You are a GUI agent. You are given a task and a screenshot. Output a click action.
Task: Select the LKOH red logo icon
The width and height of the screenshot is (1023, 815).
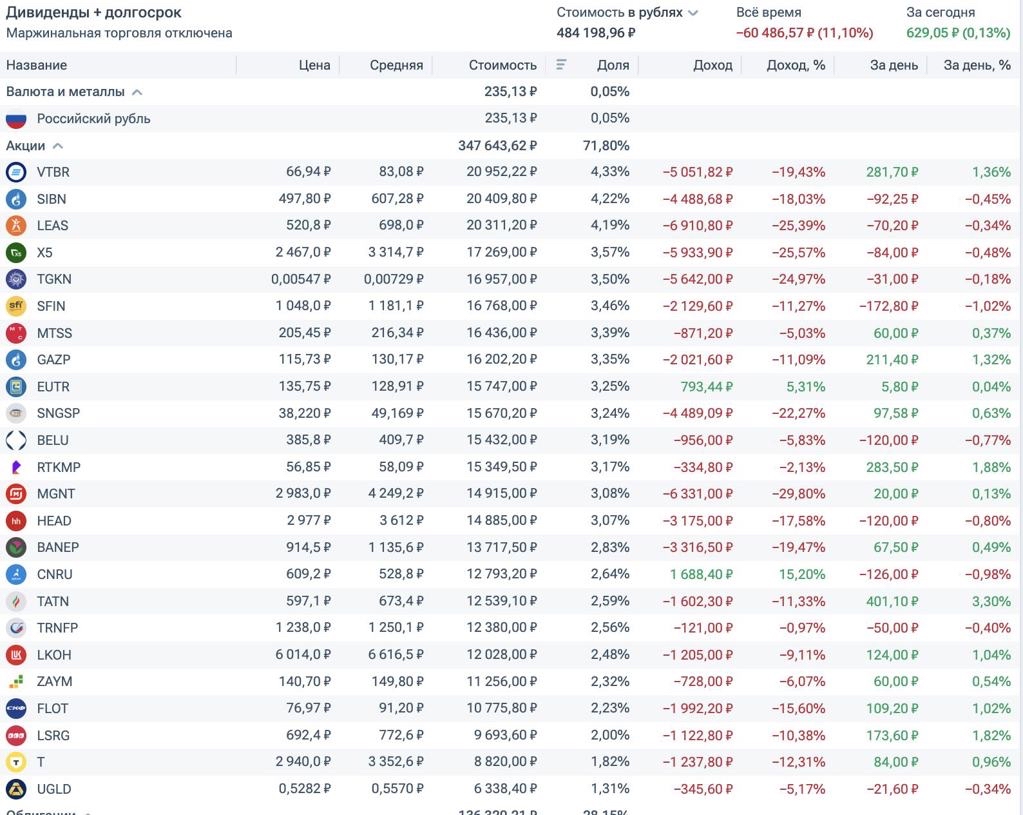[16, 655]
